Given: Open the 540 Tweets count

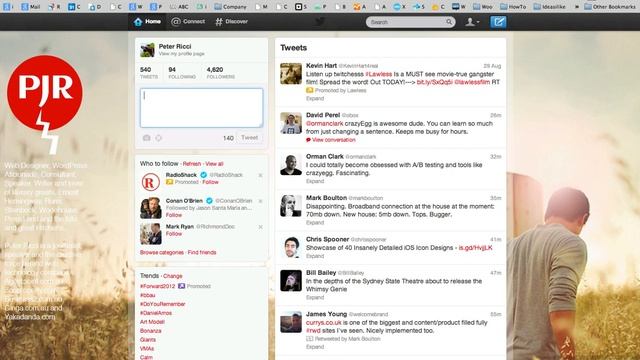Looking at the screenshot, I should click(x=149, y=73).
